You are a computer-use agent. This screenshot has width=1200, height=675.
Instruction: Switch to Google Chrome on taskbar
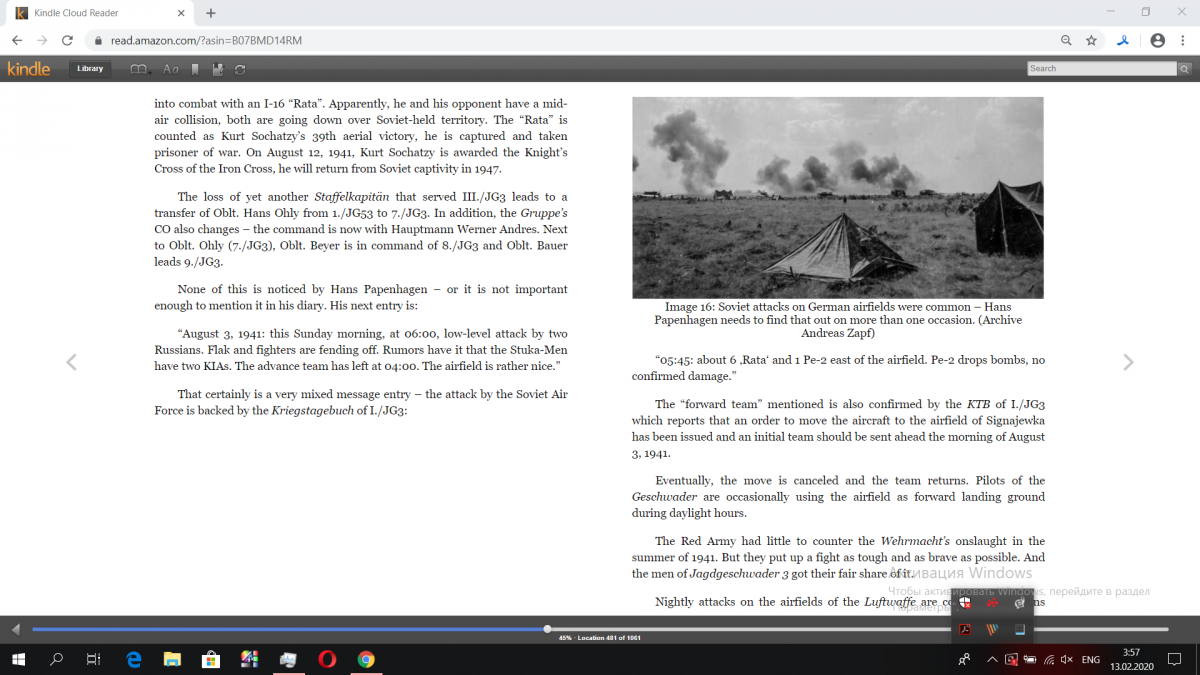[x=366, y=659]
